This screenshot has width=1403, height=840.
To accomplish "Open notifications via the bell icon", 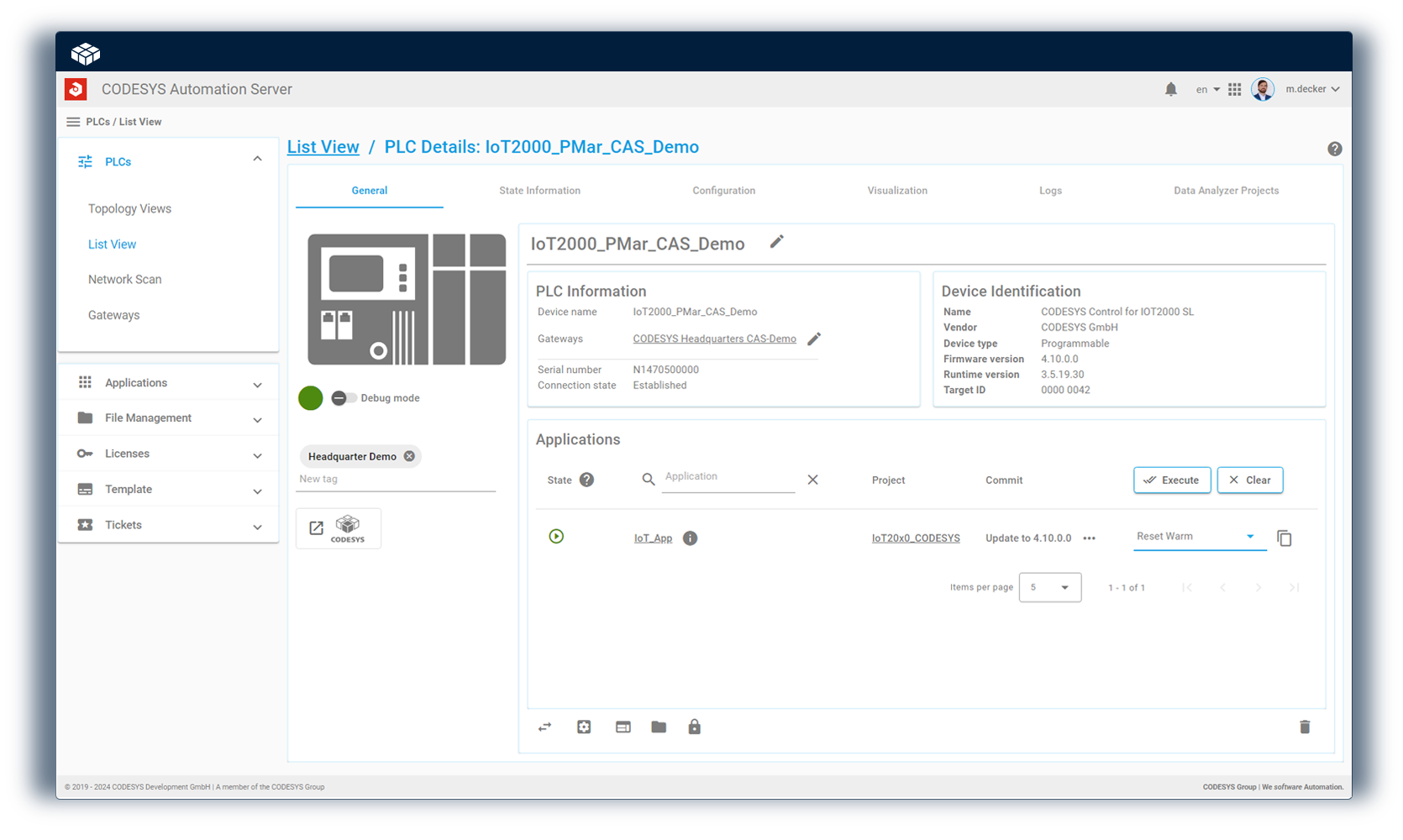I will pos(1171,88).
